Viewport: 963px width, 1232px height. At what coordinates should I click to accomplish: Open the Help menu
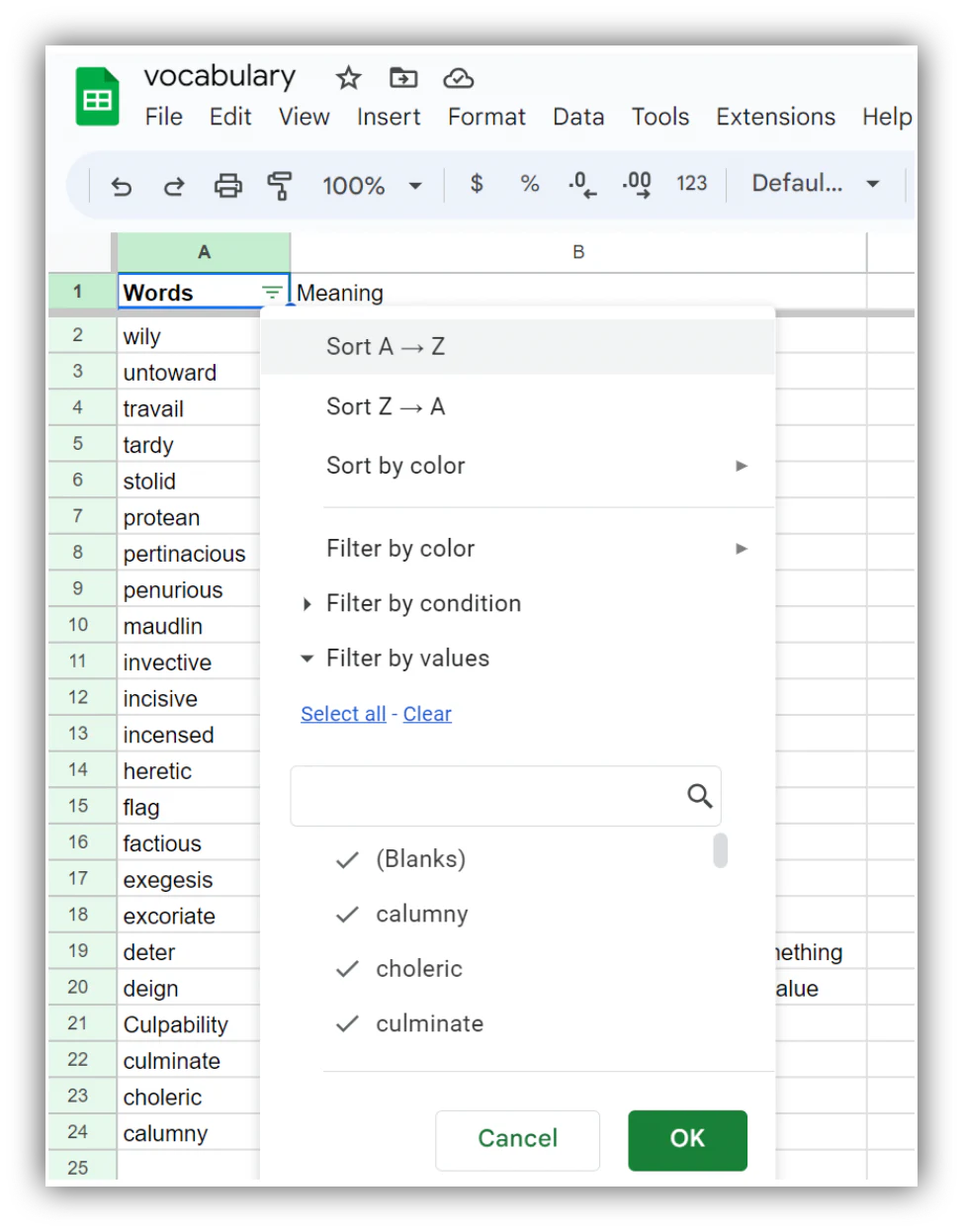point(887,117)
